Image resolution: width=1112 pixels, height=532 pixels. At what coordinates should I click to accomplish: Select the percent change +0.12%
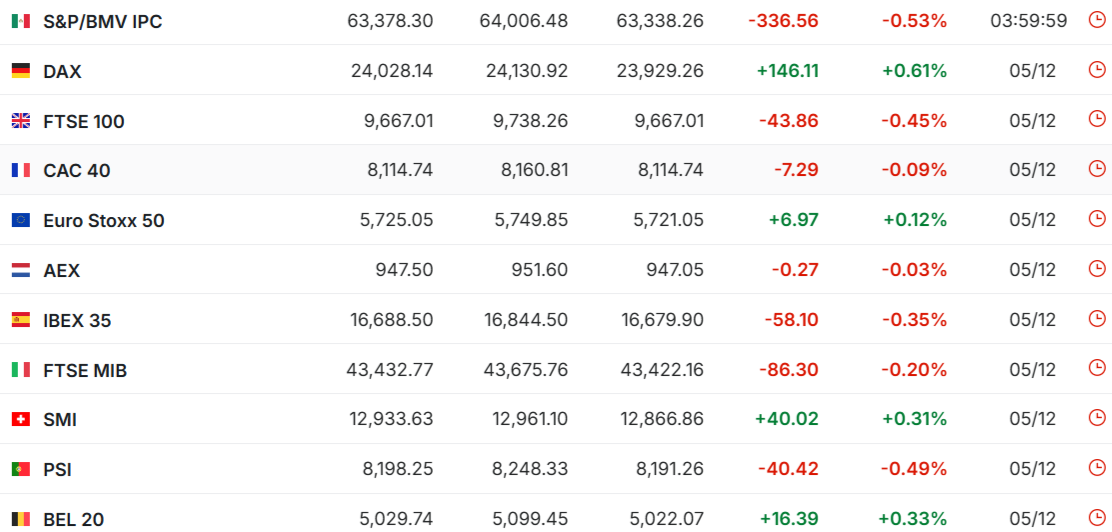[915, 221]
